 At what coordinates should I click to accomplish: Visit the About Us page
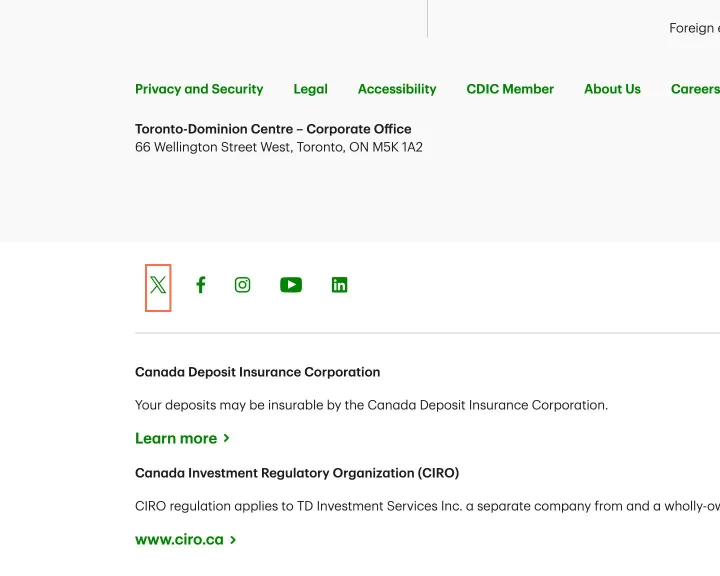coord(612,89)
